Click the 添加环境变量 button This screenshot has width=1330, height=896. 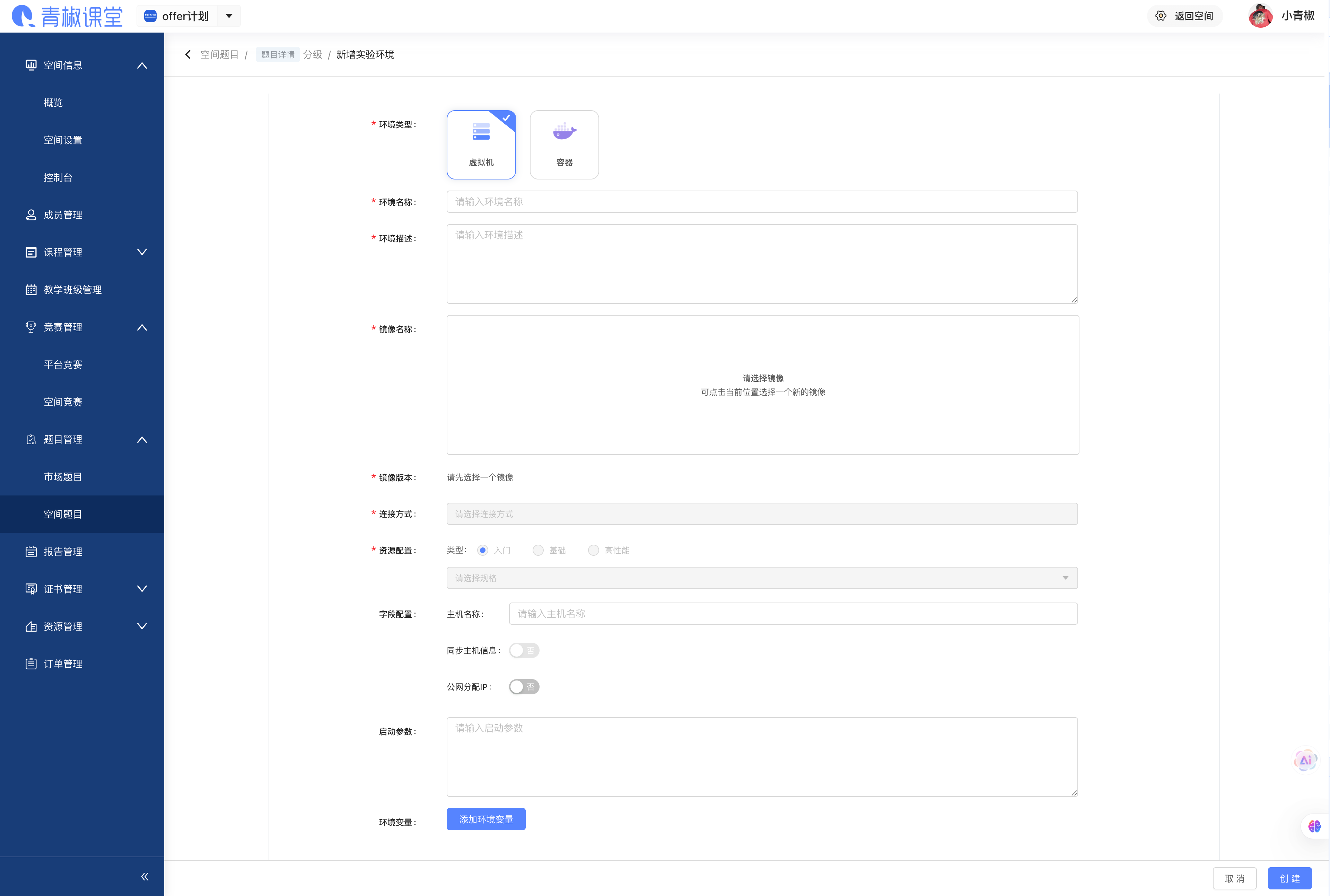[486, 819]
